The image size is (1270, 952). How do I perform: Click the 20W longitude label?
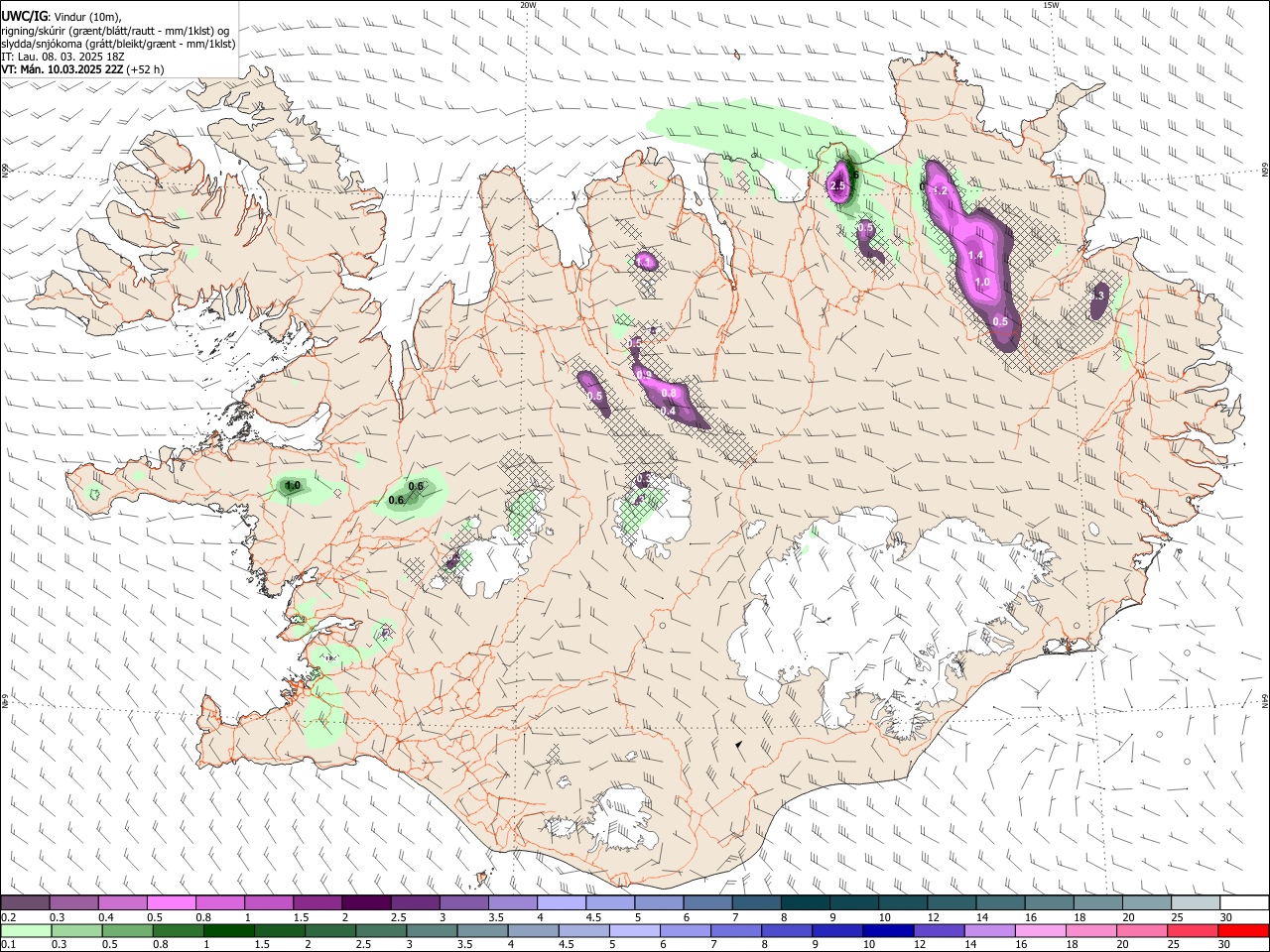click(x=529, y=4)
